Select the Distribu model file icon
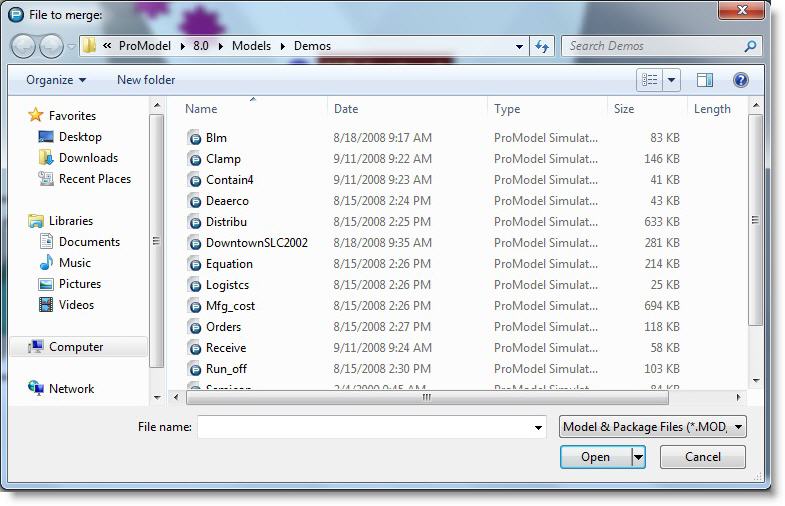785x506 pixels. pos(194,222)
